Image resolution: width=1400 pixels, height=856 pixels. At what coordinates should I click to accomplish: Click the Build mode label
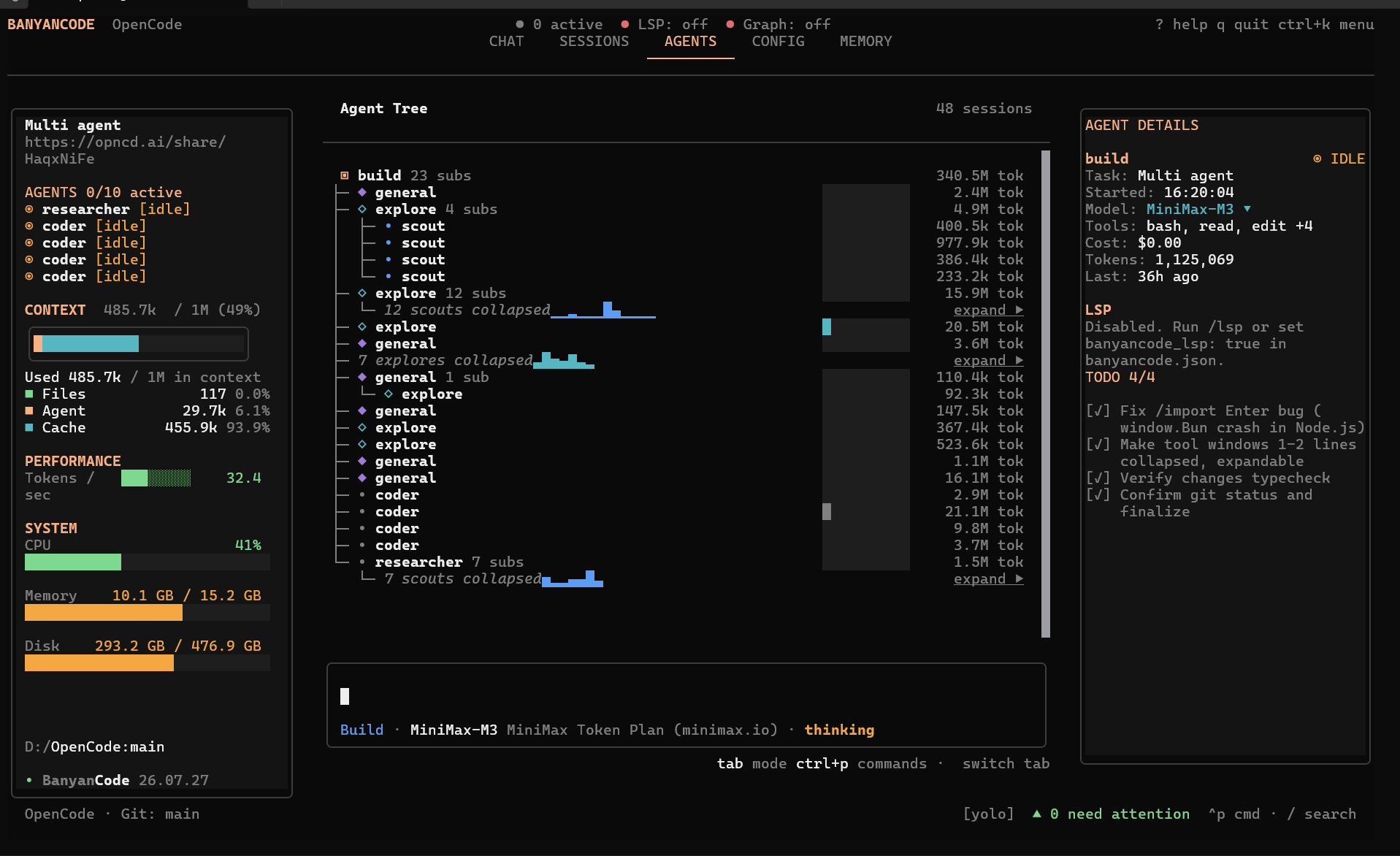point(362,730)
